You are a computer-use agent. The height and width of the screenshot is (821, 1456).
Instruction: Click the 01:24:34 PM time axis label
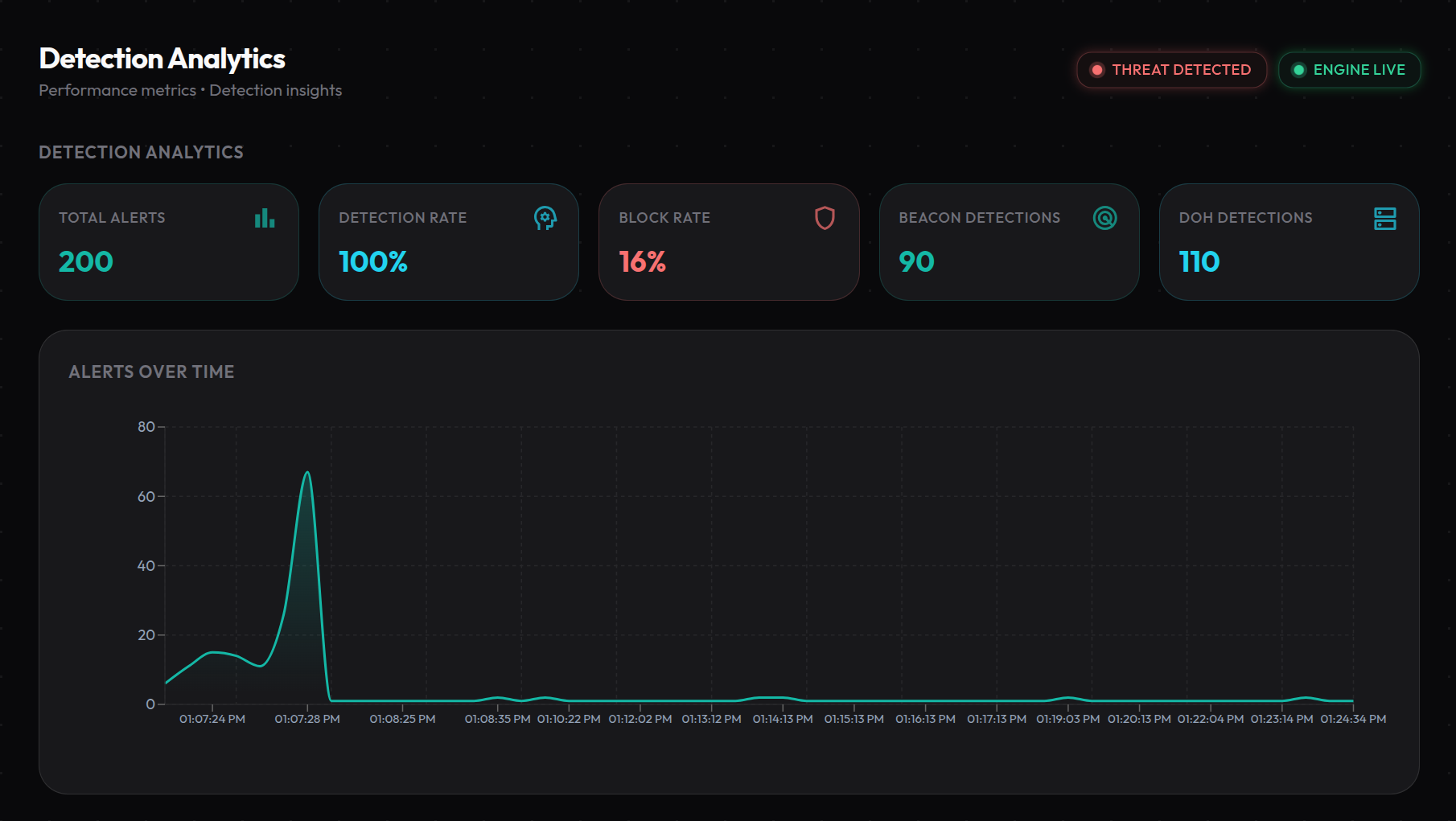(x=1353, y=719)
